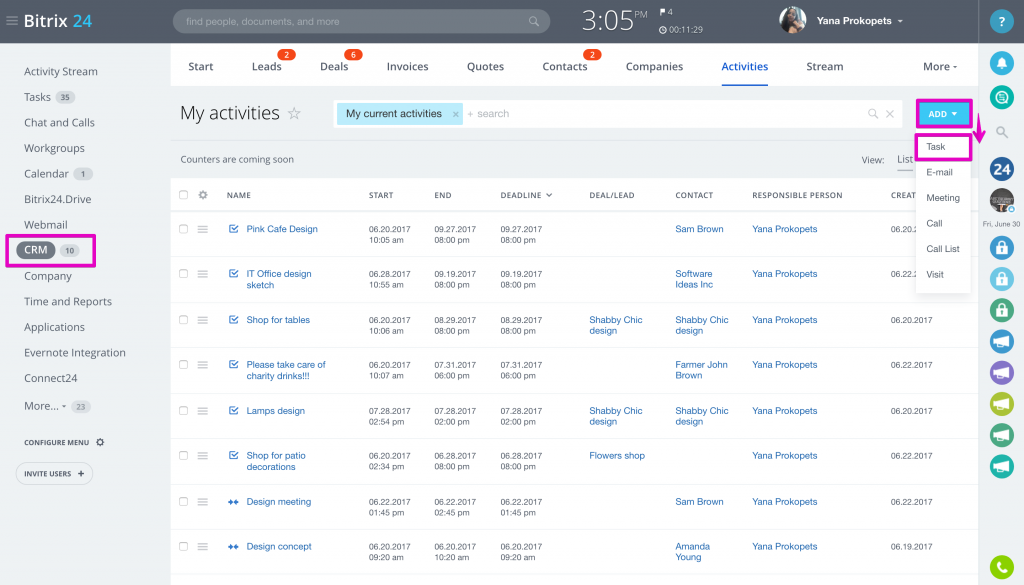Check the Pink Cafe Design row checkbox
The height and width of the screenshot is (585, 1024).
tap(184, 229)
